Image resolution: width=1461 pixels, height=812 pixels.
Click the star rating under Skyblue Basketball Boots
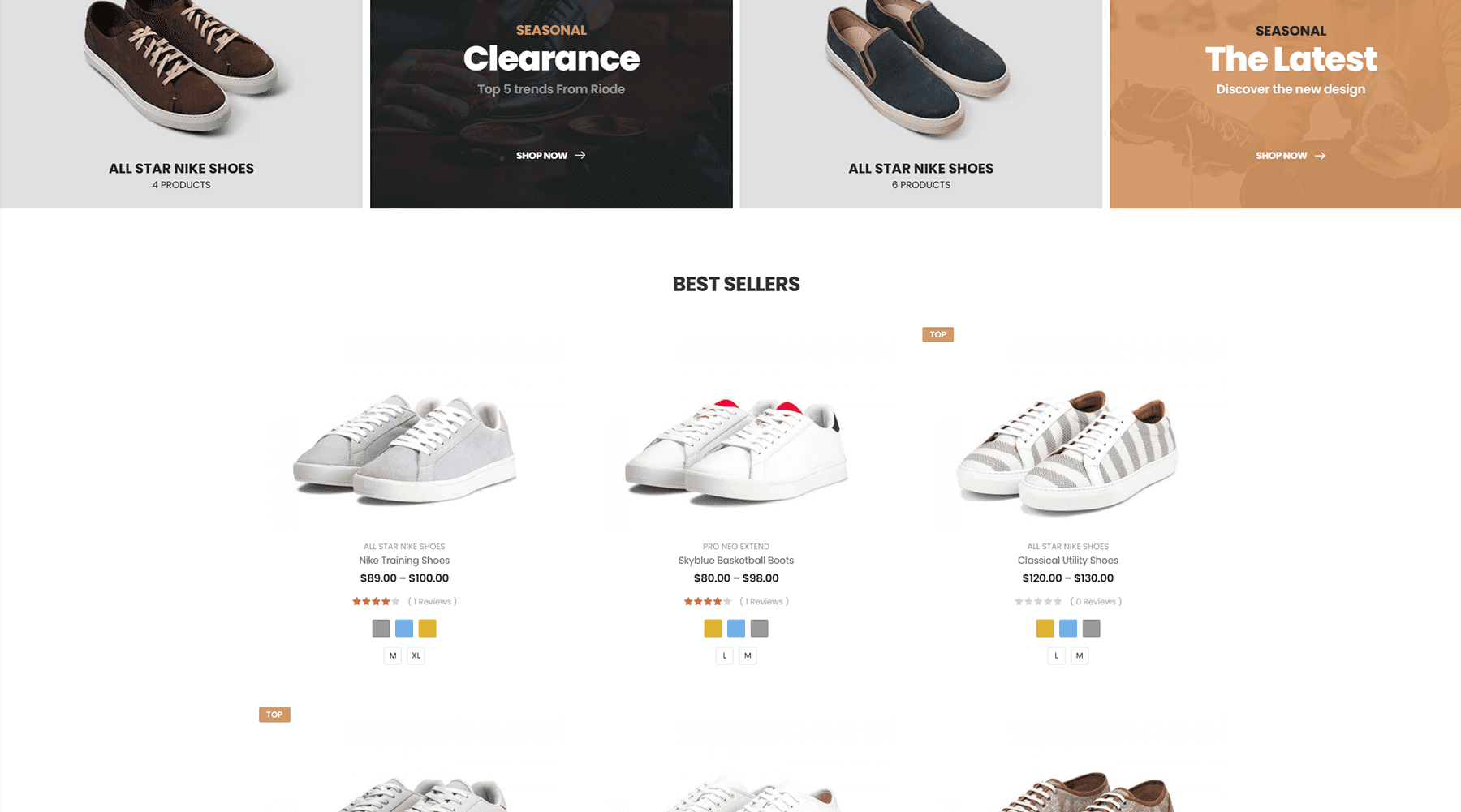point(708,602)
